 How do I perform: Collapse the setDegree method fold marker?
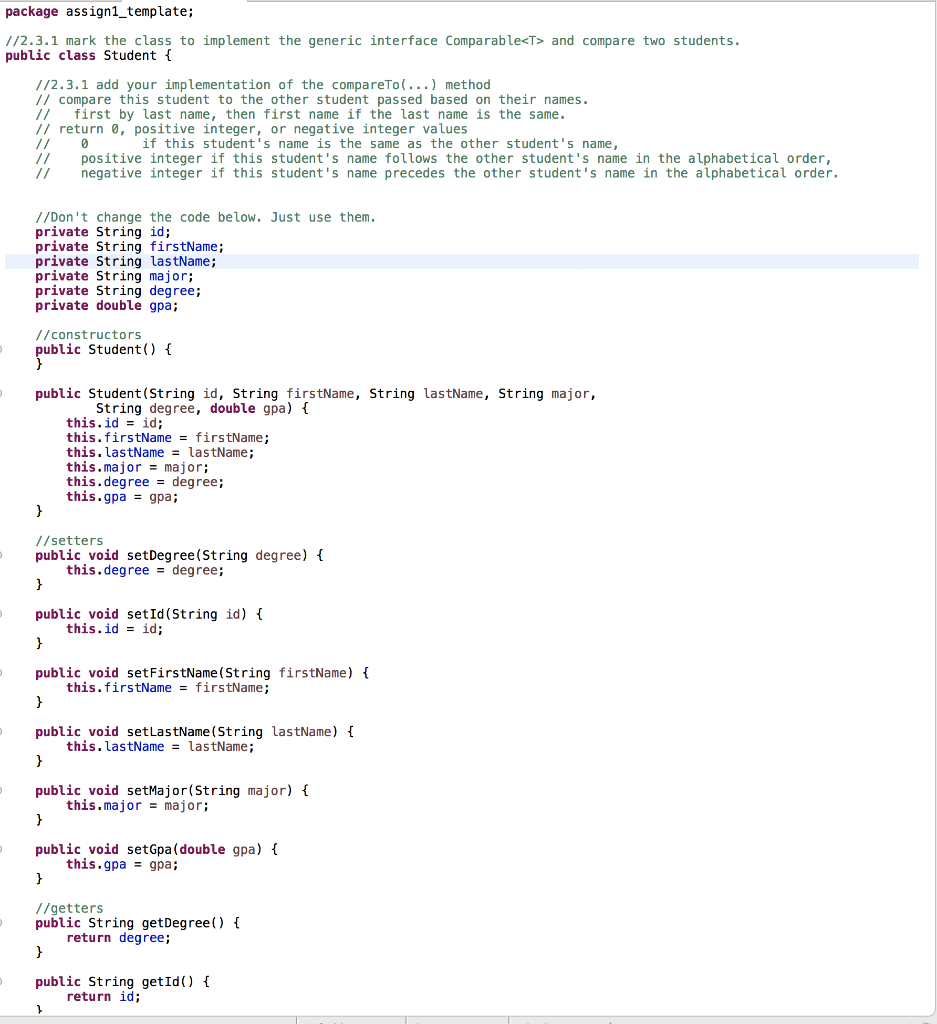click(x=3, y=555)
